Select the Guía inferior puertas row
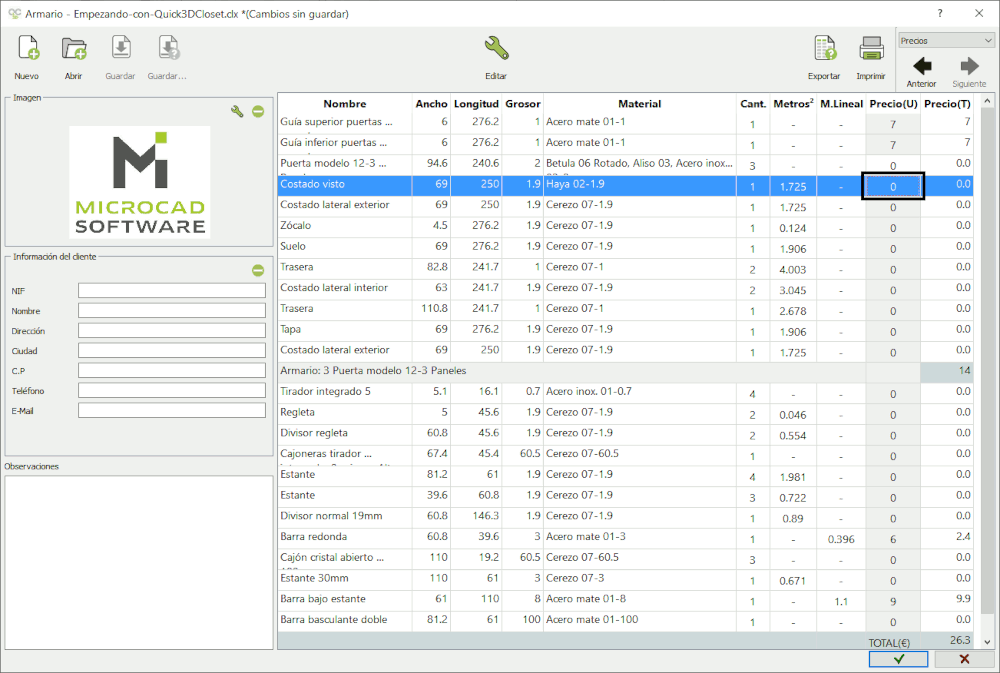 tap(626, 144)
